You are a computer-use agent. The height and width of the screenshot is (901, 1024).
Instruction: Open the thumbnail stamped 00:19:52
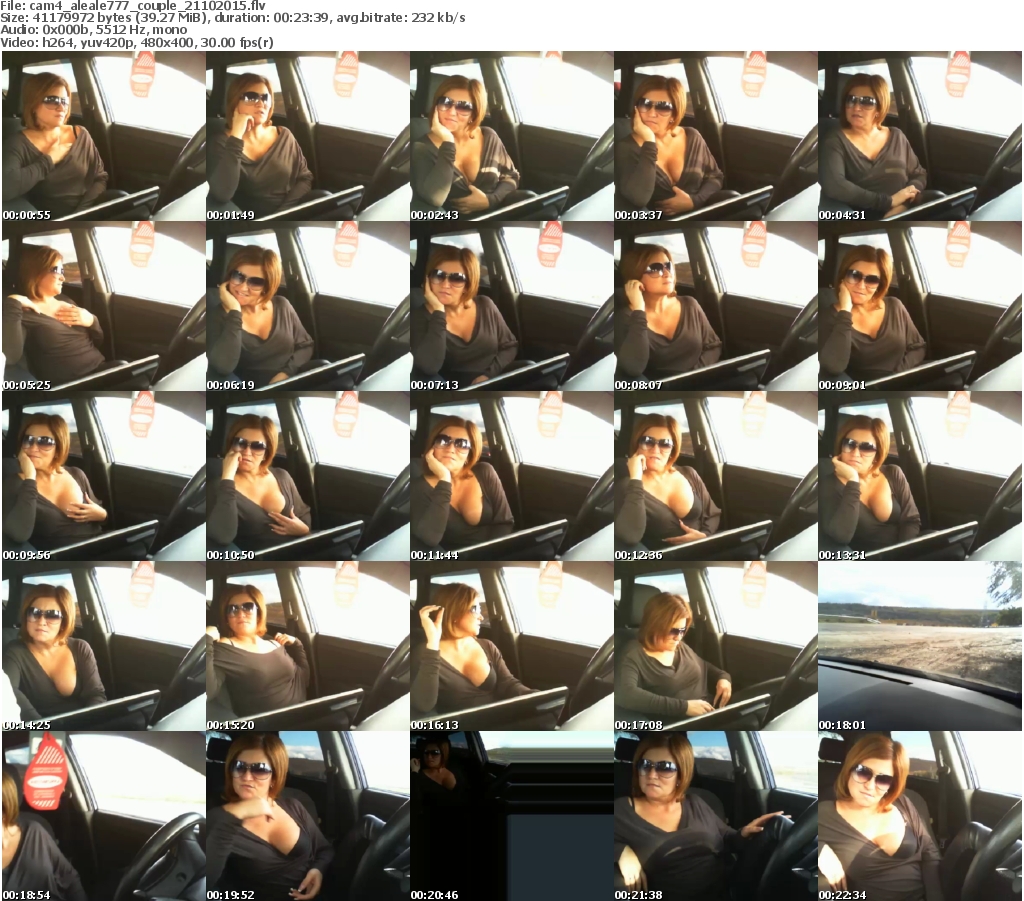pyautogui.click(x=308, y=816)
